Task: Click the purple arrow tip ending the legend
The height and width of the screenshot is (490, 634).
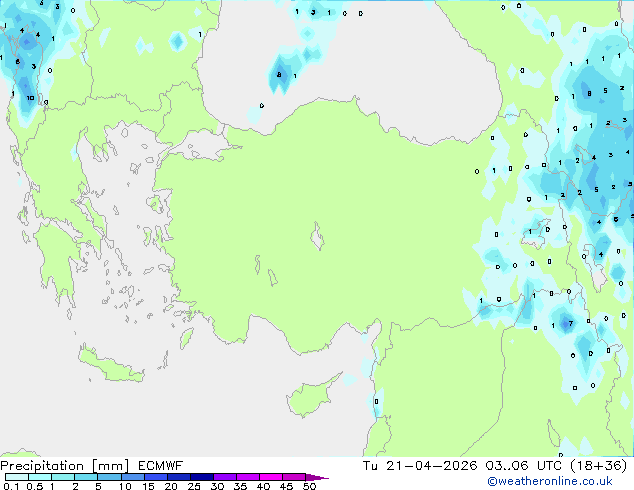Action: coord(317,477)
